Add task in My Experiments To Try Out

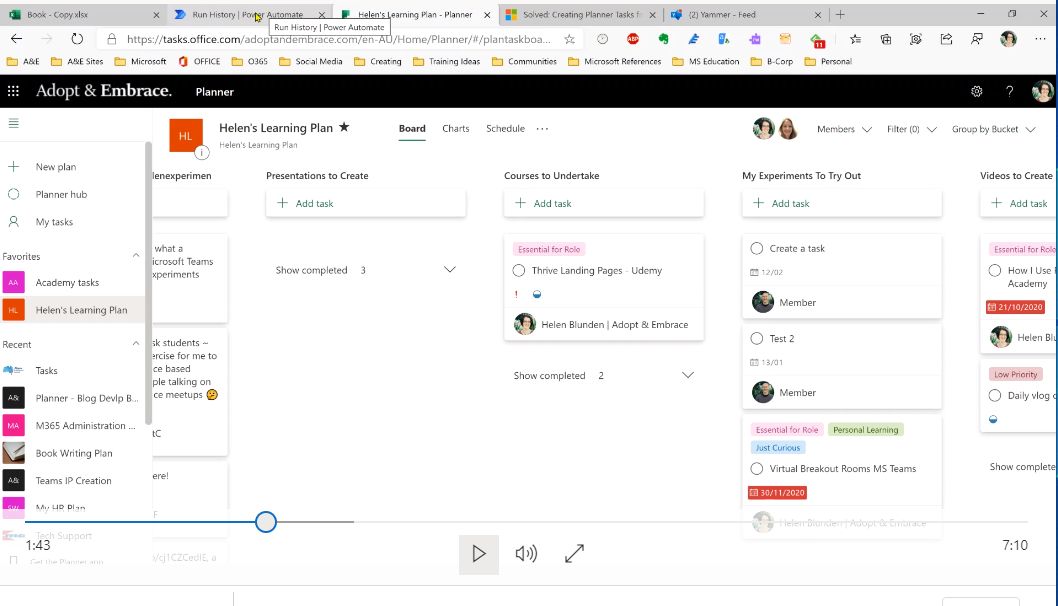click(842, 203)
